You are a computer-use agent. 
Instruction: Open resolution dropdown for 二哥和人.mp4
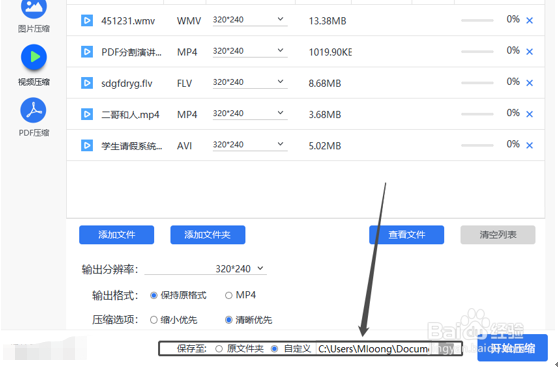pyautogui.click(x=250, y=114)
